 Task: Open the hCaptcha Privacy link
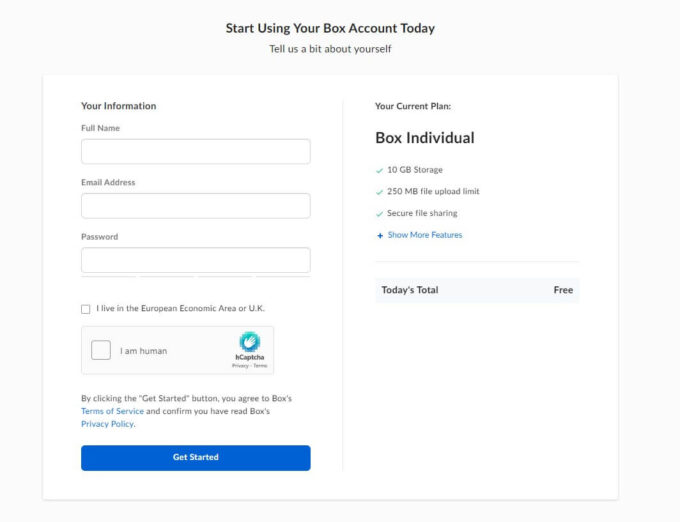[240, 366]
